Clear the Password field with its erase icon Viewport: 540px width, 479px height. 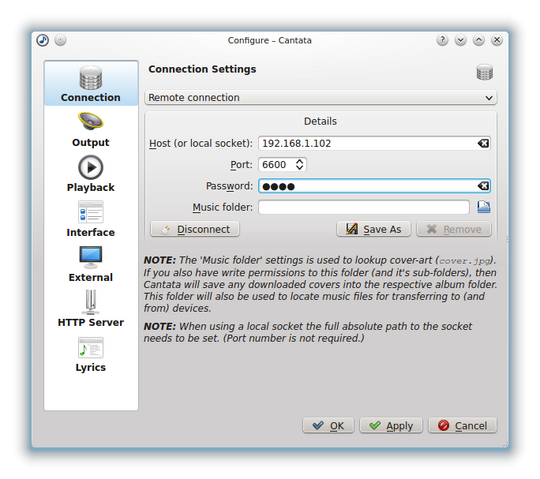[x=483, y=186]
